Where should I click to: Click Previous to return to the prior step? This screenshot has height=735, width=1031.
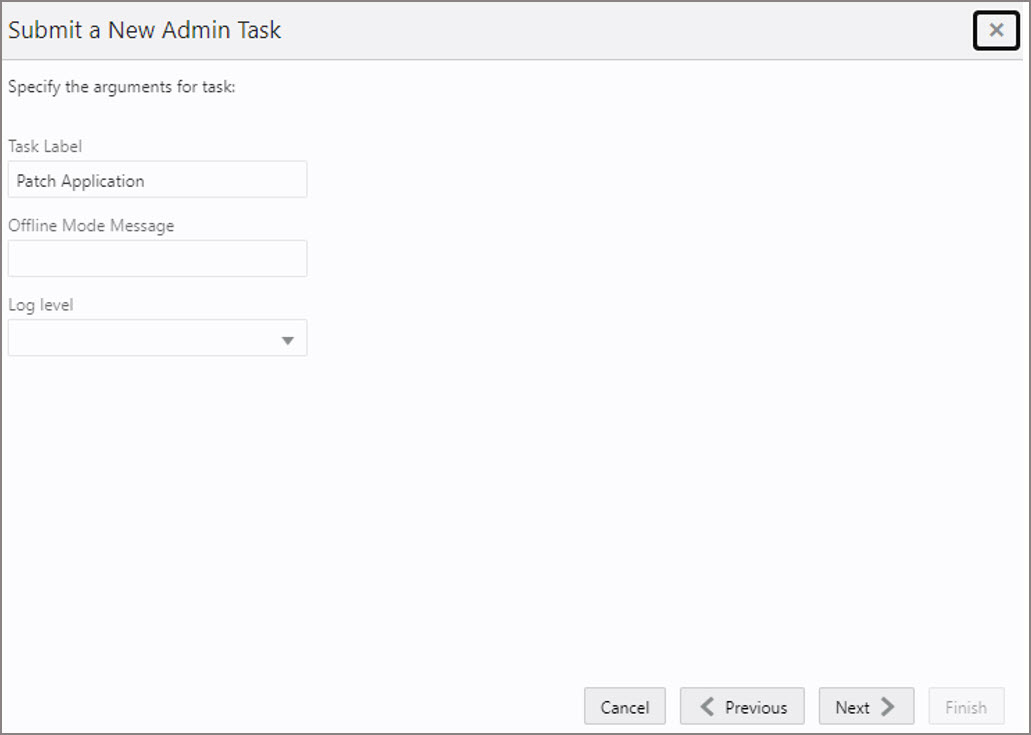pos(741,706)
